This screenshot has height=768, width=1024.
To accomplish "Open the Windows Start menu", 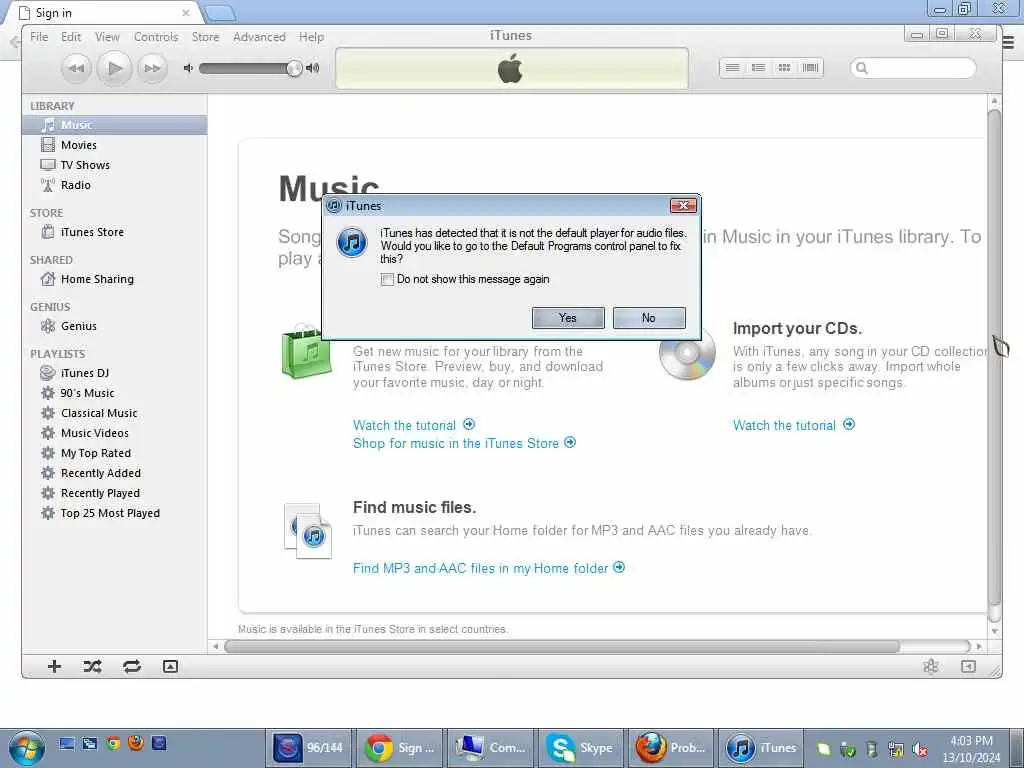I will coord(26,748).
